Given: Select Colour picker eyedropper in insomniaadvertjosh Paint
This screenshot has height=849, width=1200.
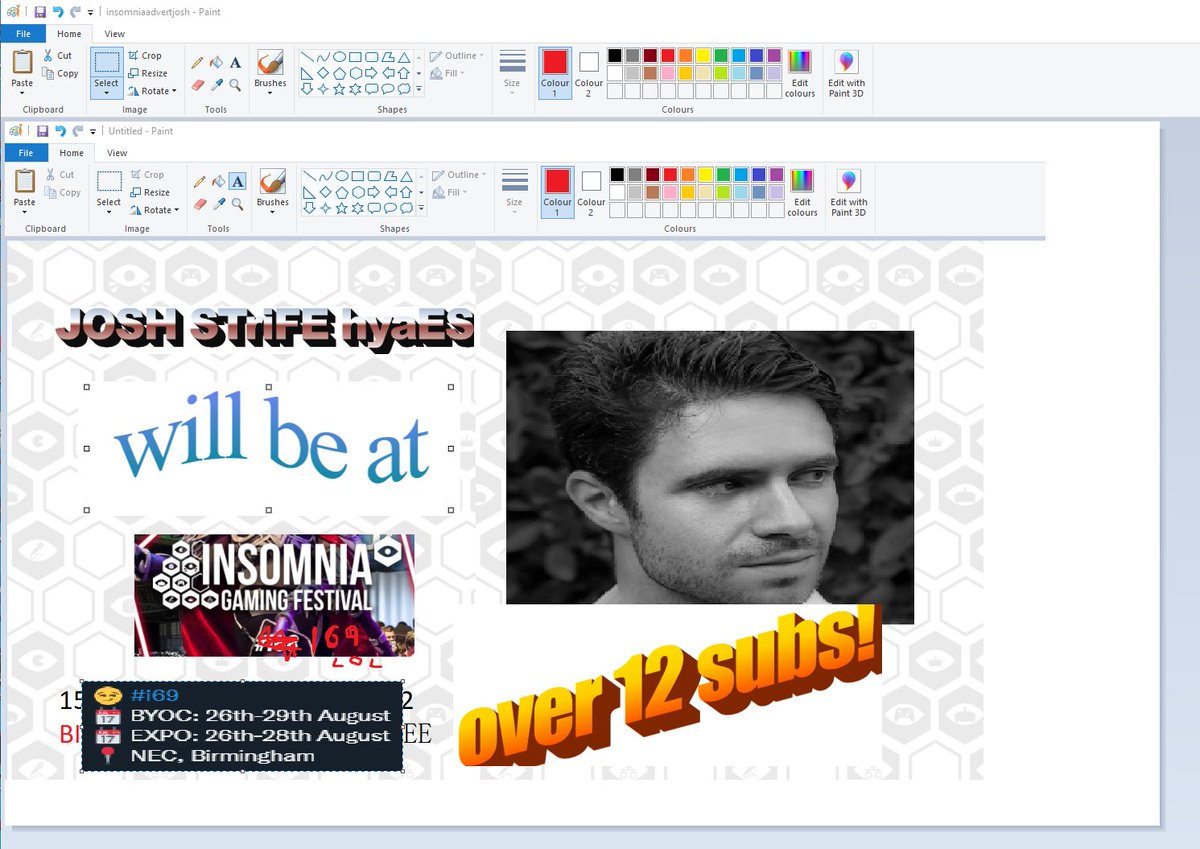Looking at the screenshot, I should click(216, 85).
